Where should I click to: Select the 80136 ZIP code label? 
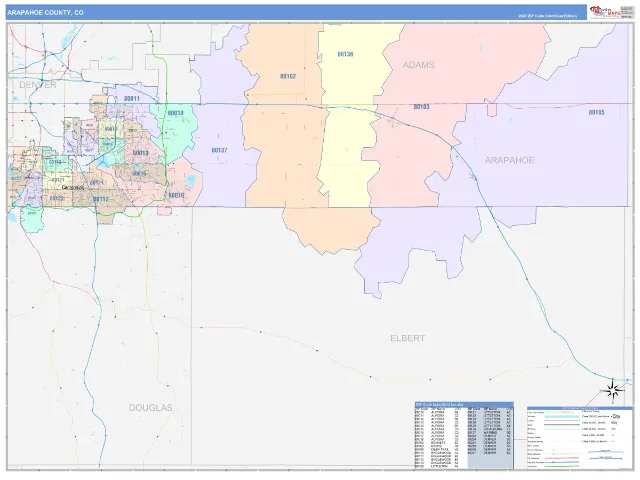click(x=345, y=54)
